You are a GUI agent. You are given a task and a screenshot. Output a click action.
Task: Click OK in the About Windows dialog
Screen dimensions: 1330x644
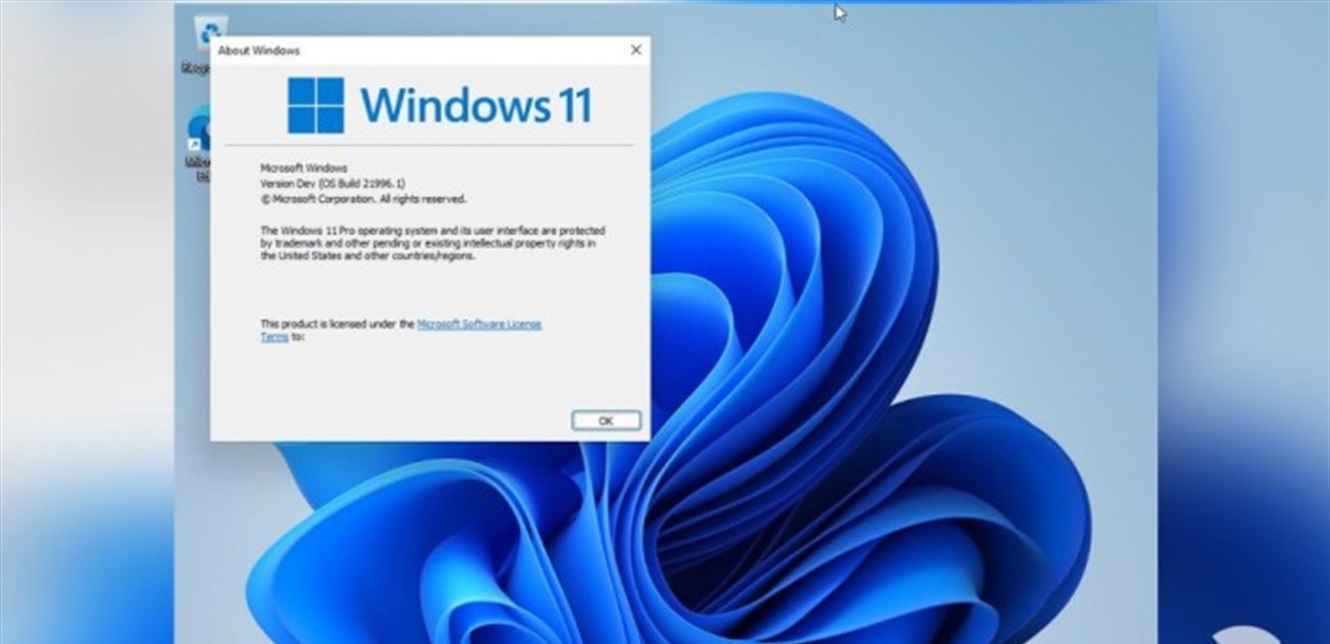[x=606, y=420]
